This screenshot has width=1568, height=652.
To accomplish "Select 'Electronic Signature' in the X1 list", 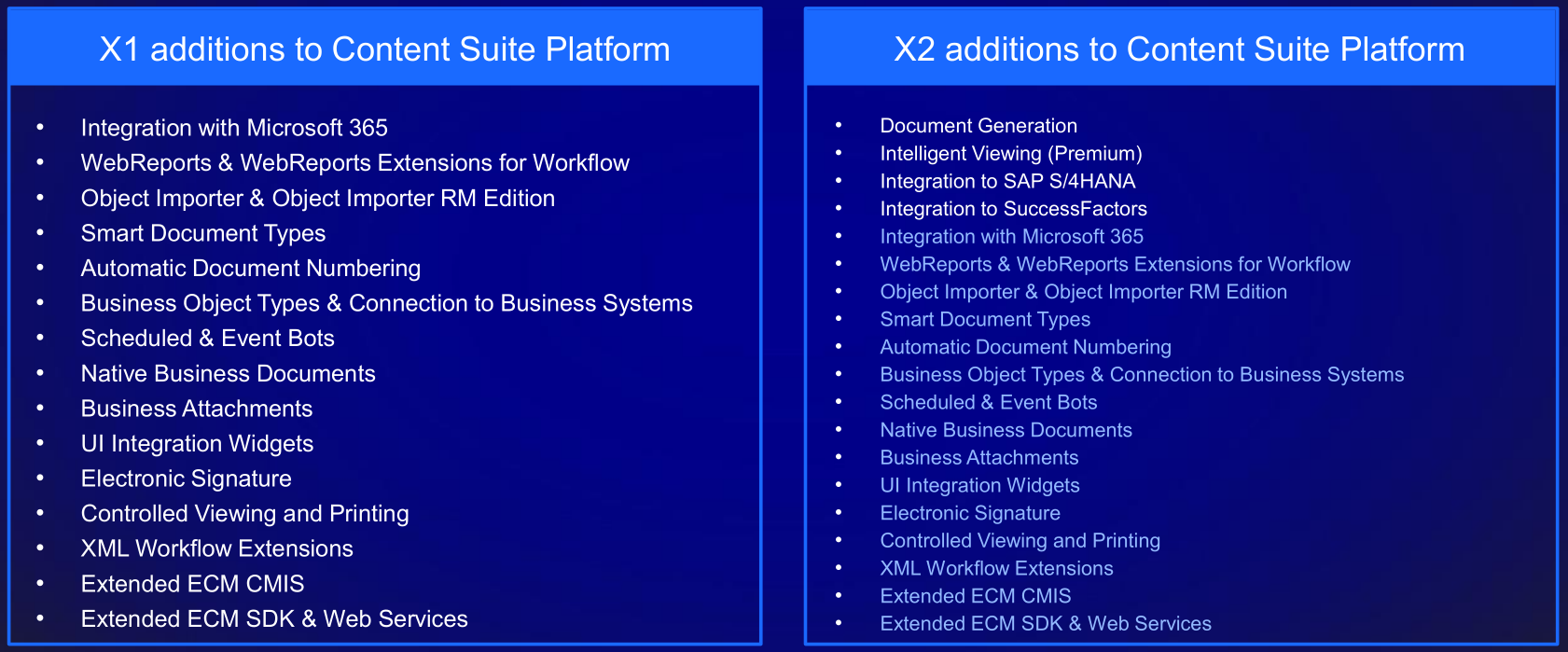I will (x=187, y=479).
